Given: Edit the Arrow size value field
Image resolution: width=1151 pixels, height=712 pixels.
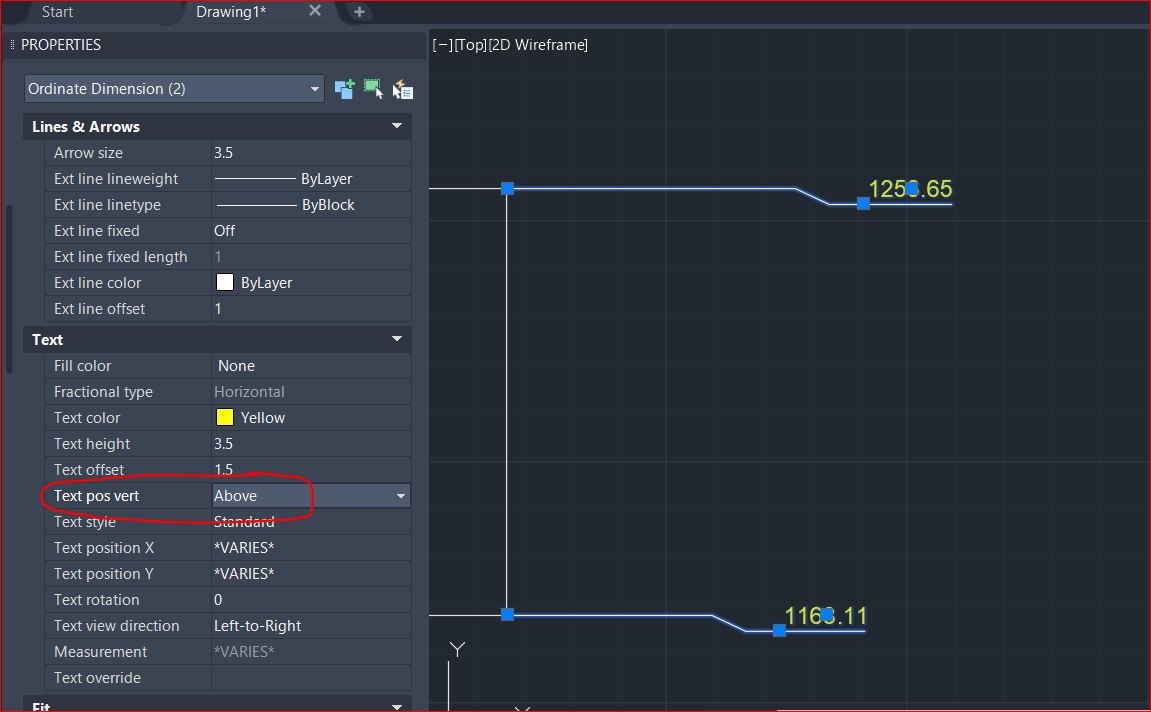Looking at the screenshot, I should pyautogui.click(x=310, y=152).
